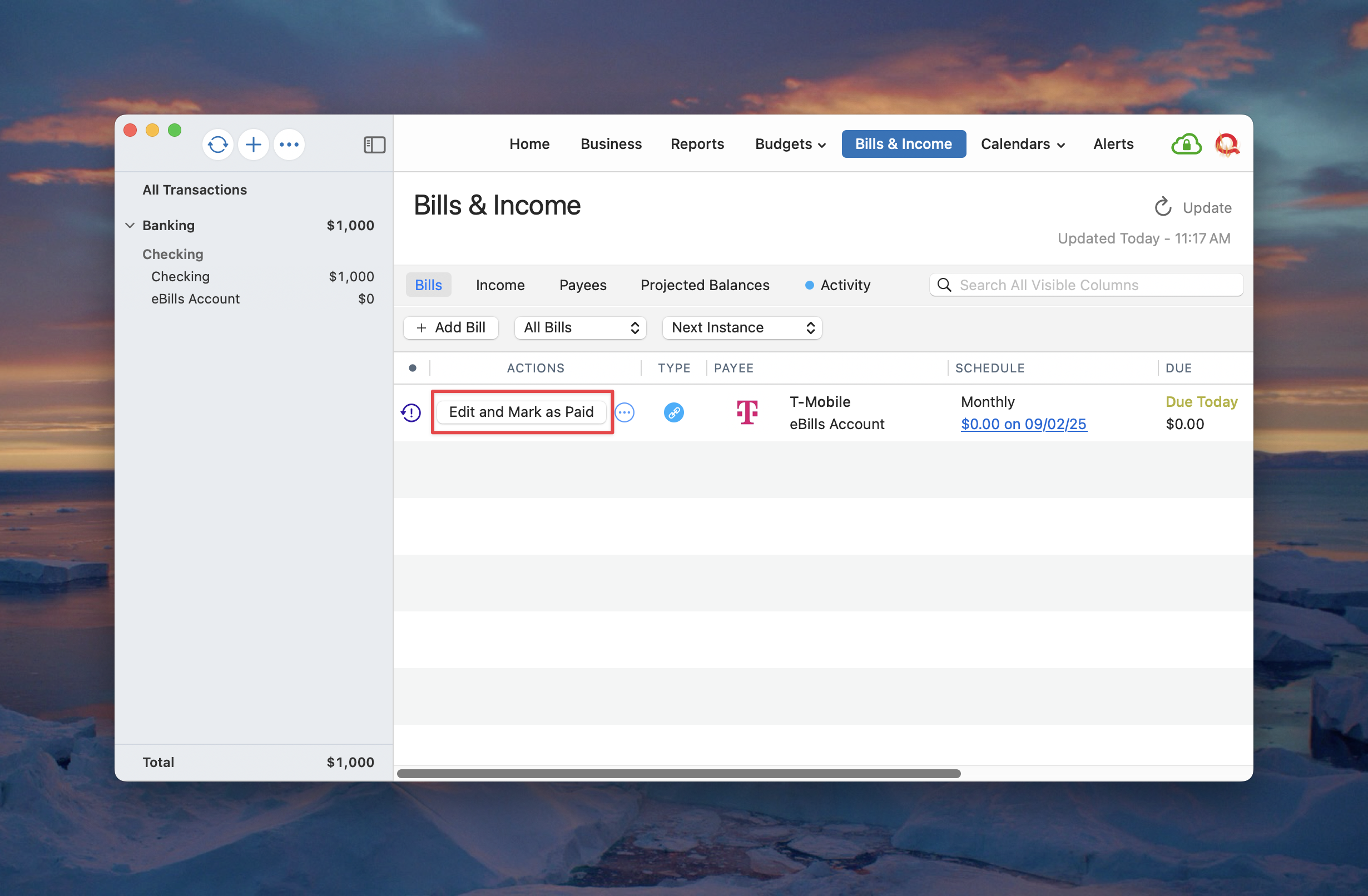The image size is (1368, 896).
Task: Open the bill row ellipsis actions icon
Action: pos(625,412)
